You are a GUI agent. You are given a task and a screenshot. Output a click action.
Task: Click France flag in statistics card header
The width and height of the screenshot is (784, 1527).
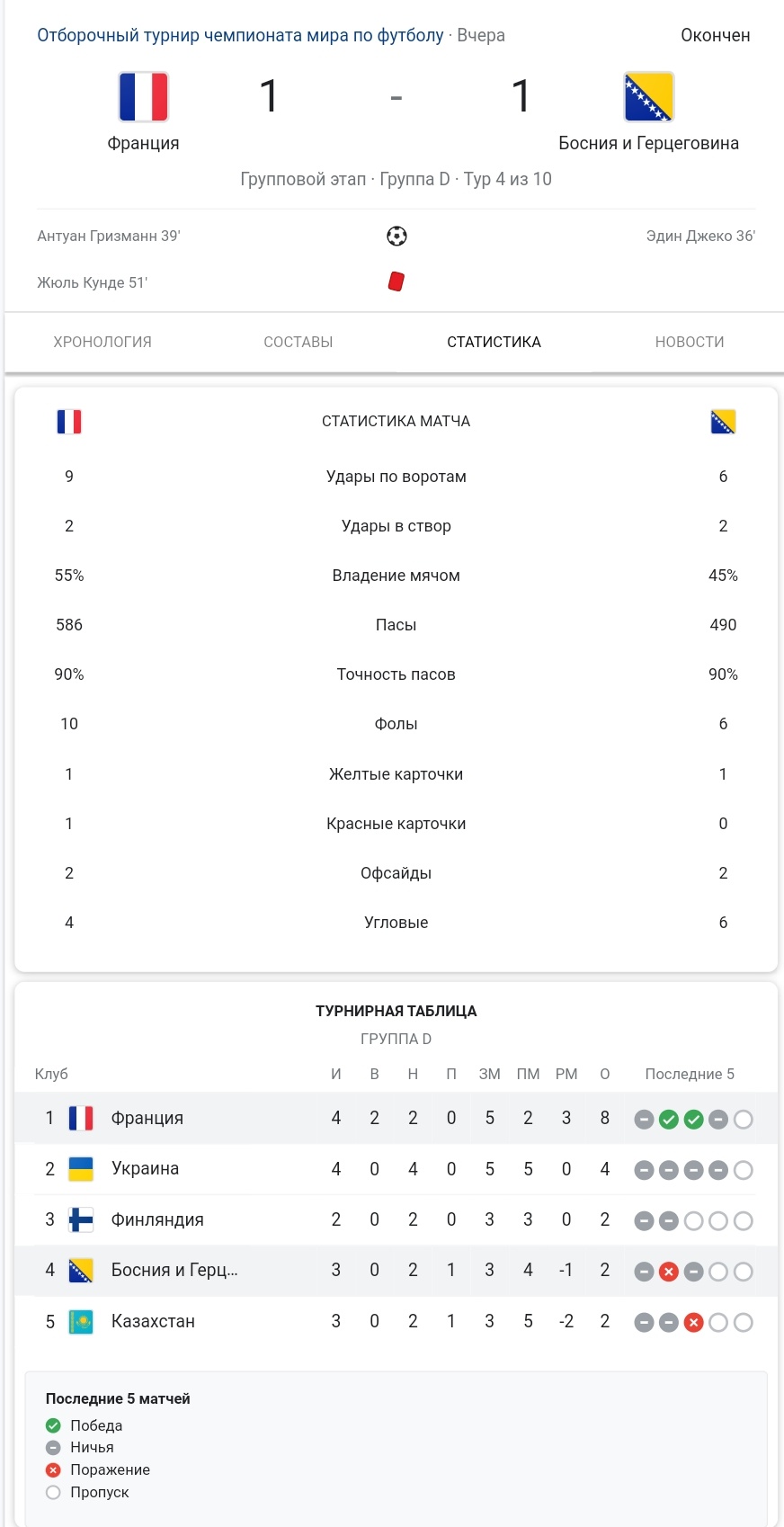(69, 422)
